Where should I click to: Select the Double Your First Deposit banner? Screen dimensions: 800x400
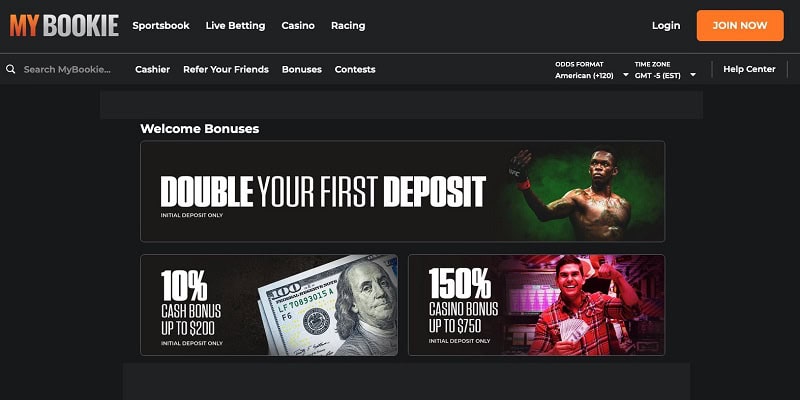(403, 191)
